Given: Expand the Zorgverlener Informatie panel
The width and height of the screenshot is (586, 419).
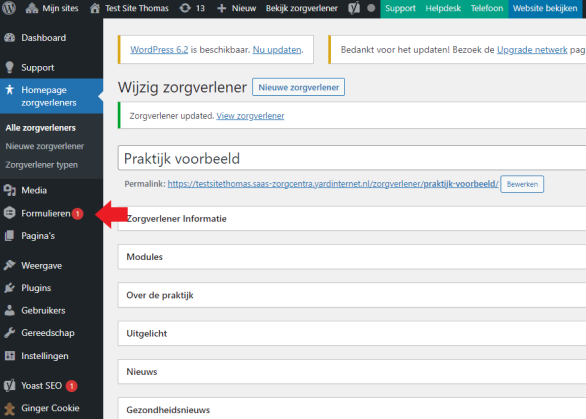Looking at the screenshot, I should click(x=352, y=219).
